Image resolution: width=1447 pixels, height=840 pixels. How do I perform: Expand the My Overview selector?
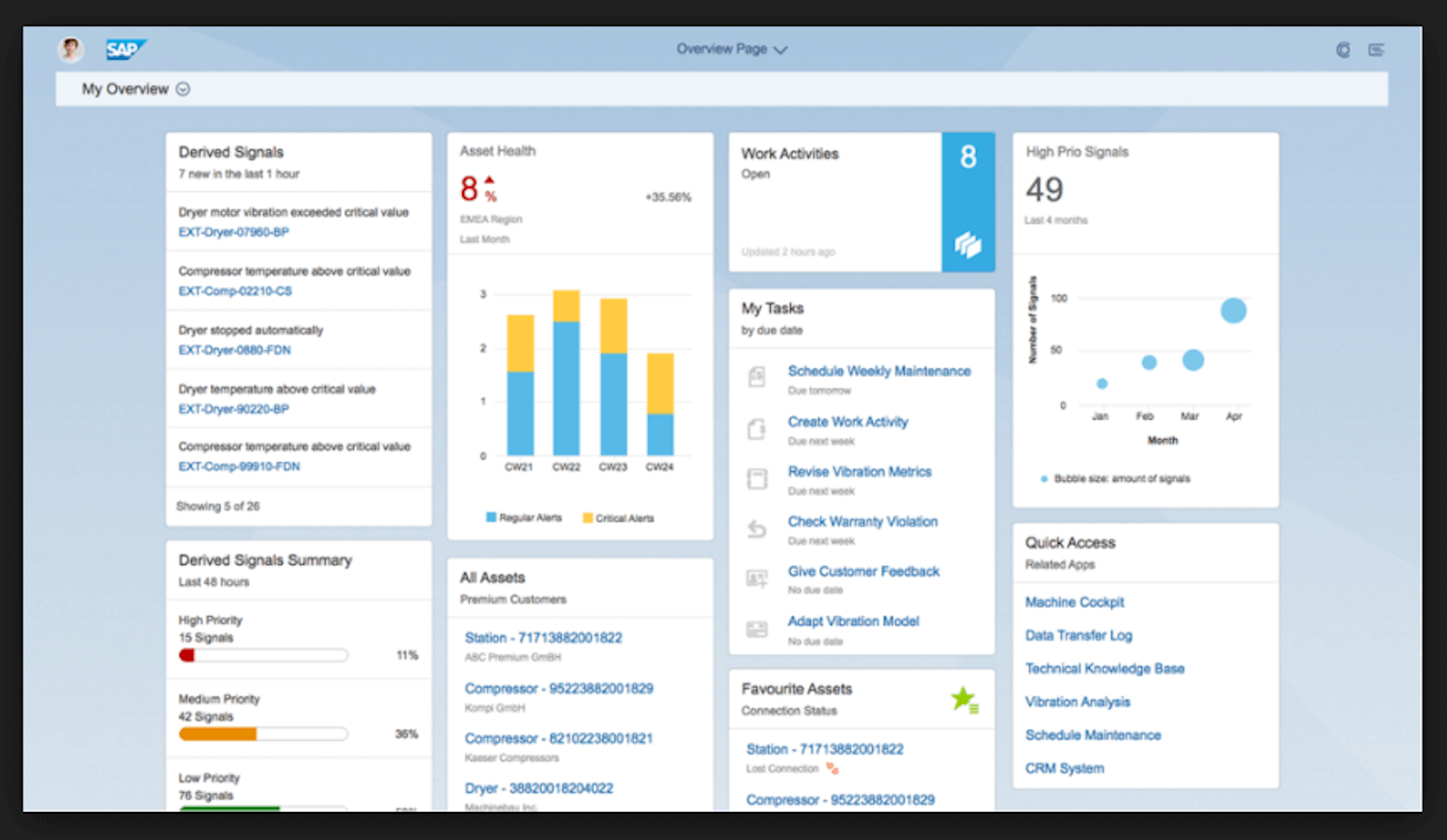point(182,89)
